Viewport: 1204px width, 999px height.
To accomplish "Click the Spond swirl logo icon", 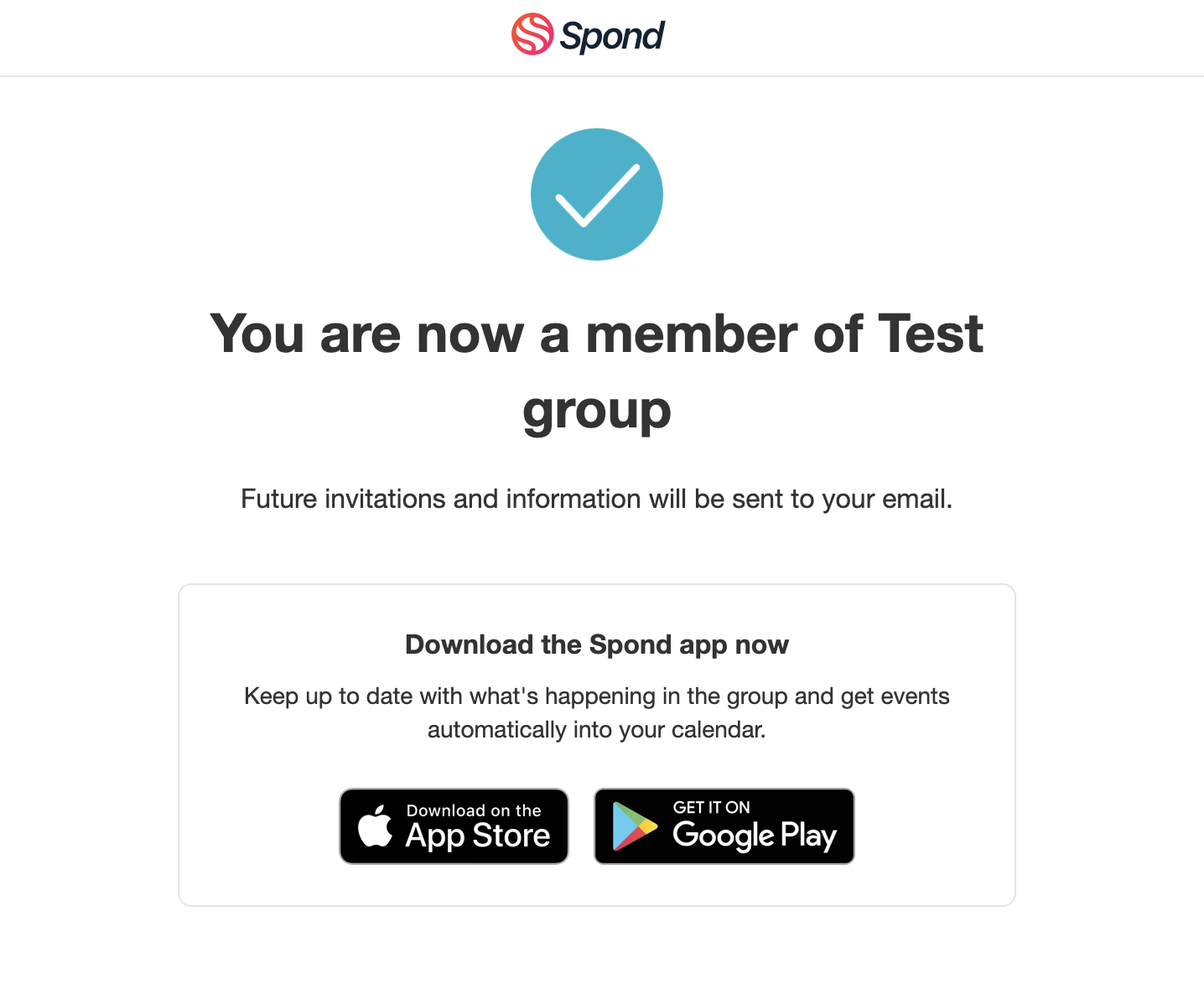I will click(532, 34).
